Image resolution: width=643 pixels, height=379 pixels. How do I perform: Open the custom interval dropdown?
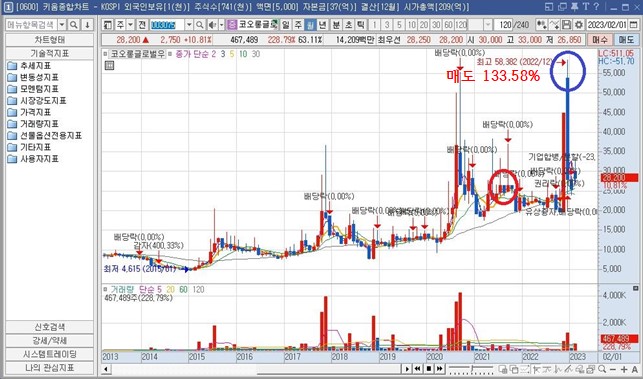[x=488, y=25]
